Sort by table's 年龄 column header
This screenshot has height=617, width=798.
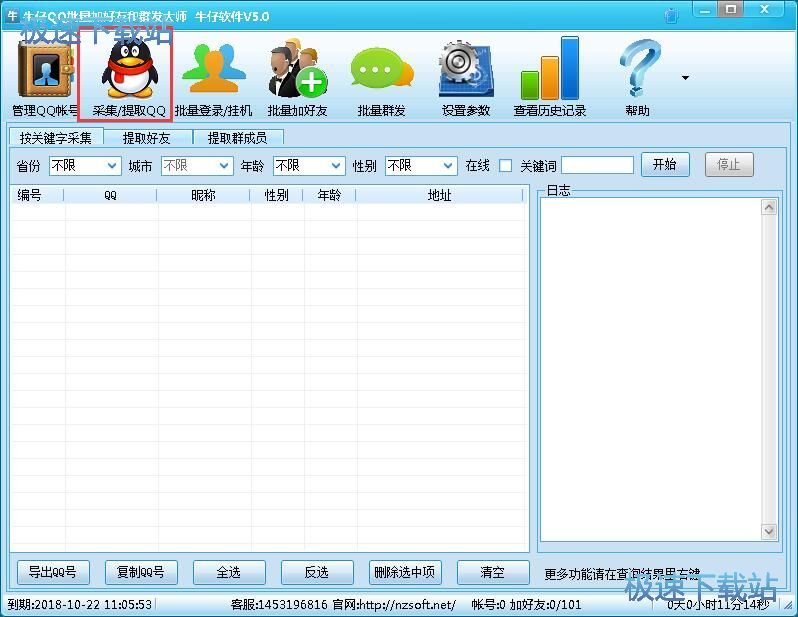click(329, 195)
